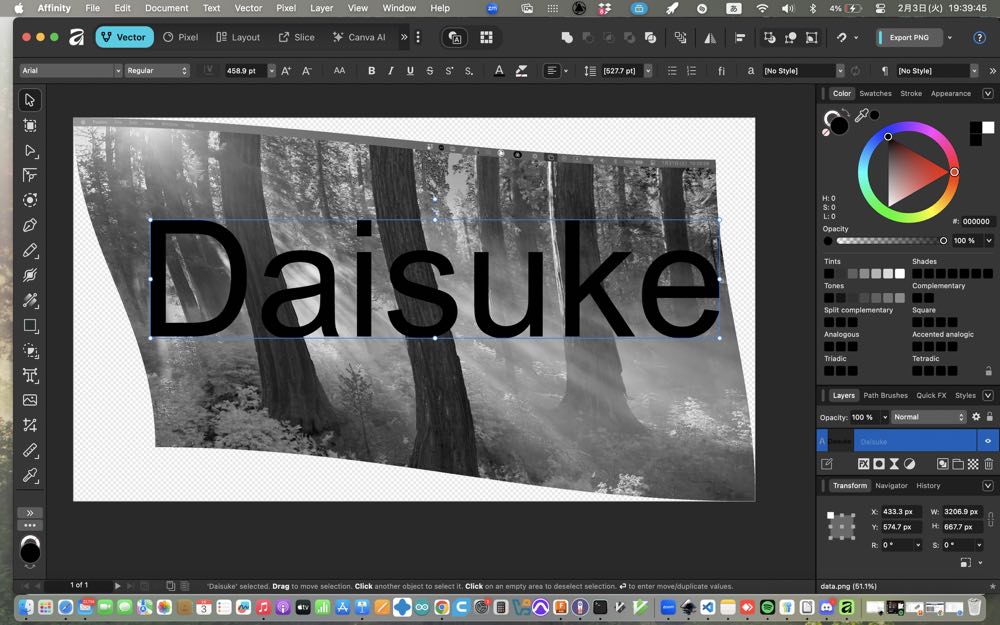Click the typography fi ligatures icon
Viewport: 1000px width, 625px height.
point(721,71)
